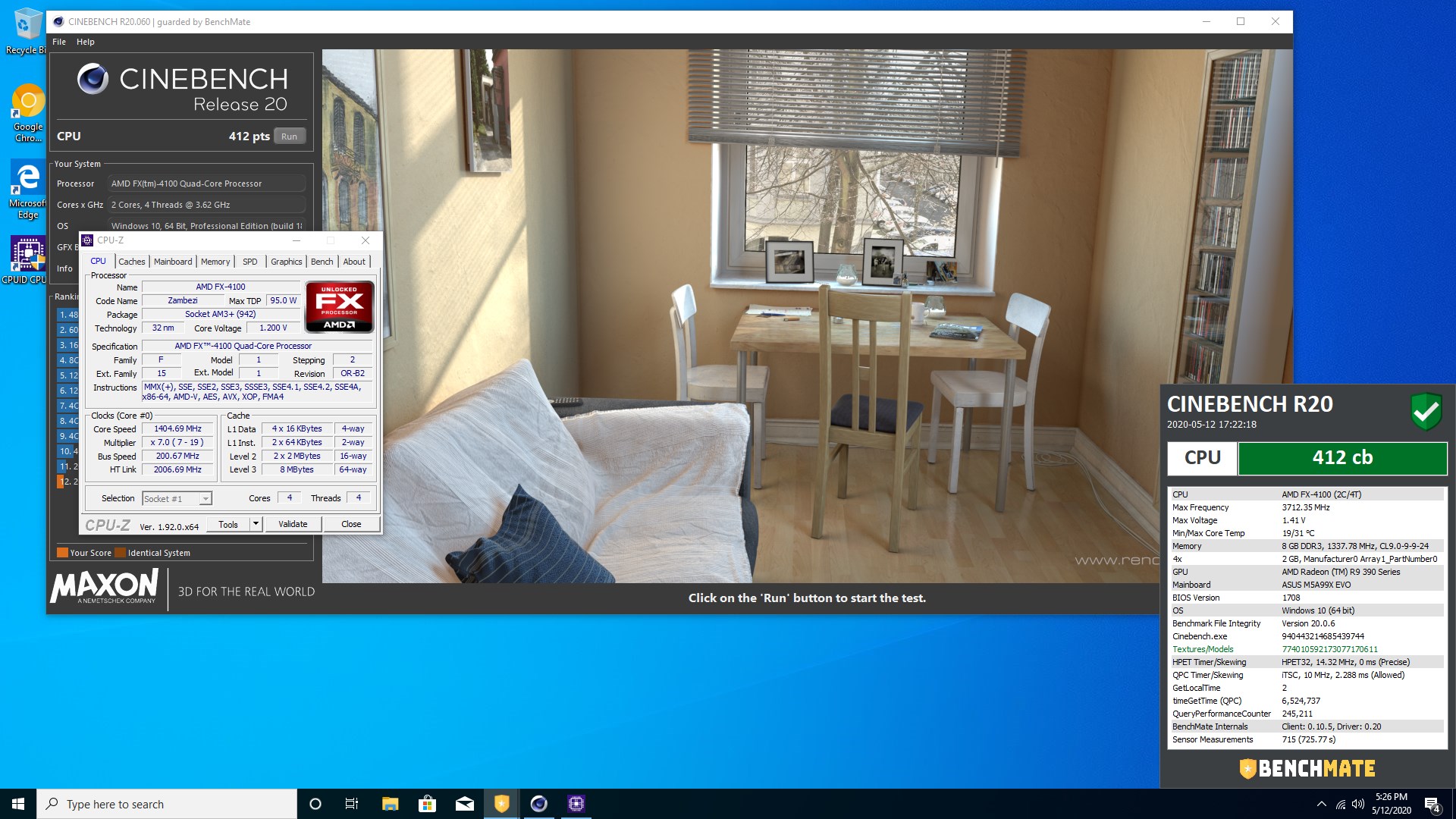
Task: Open the Microsoft Edge desktop shortcut
Action: pyautogui.click(x=28, y=190)
